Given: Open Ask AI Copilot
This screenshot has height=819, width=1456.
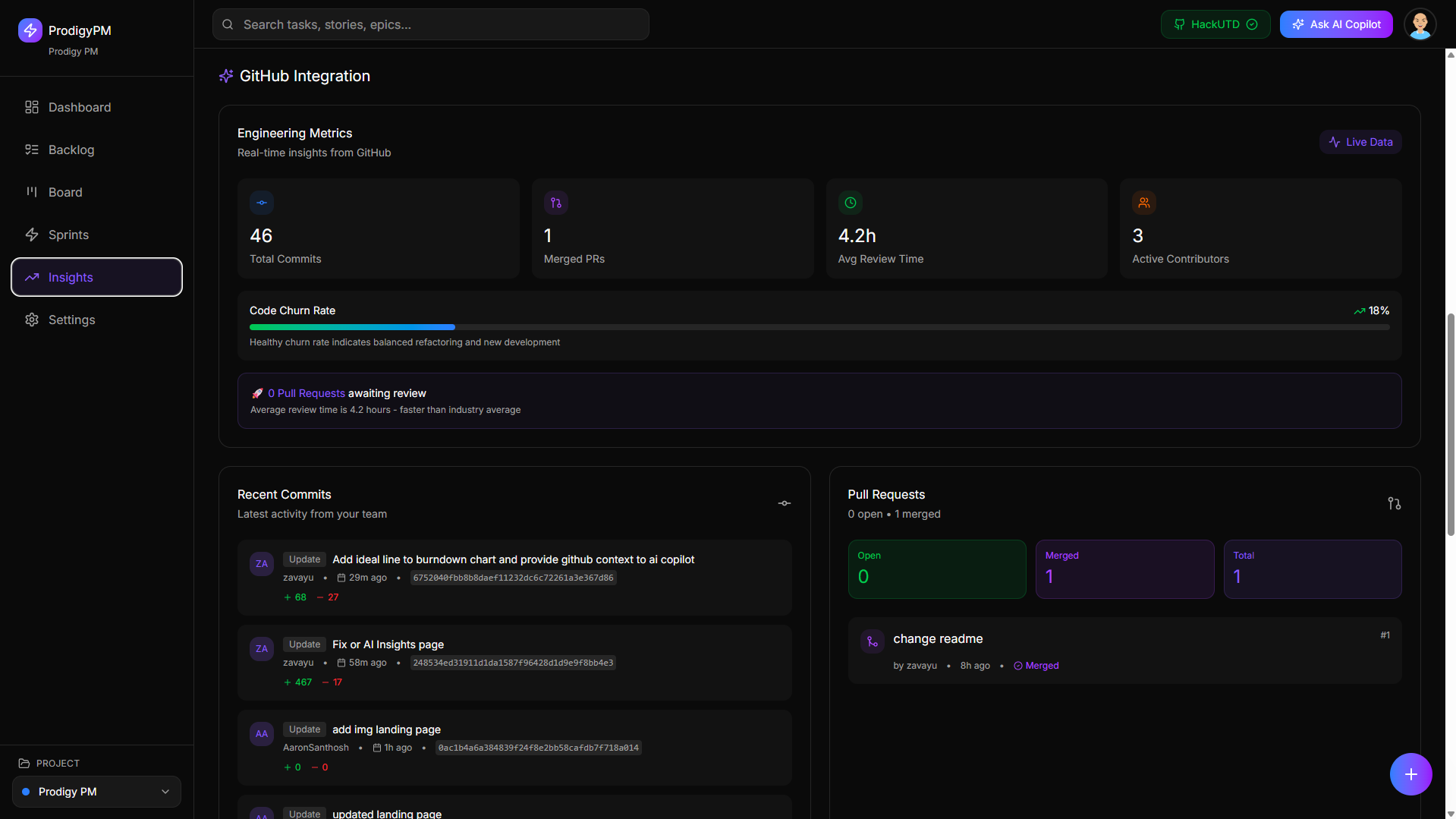Looking at the screenshot, I should 1336,24.
